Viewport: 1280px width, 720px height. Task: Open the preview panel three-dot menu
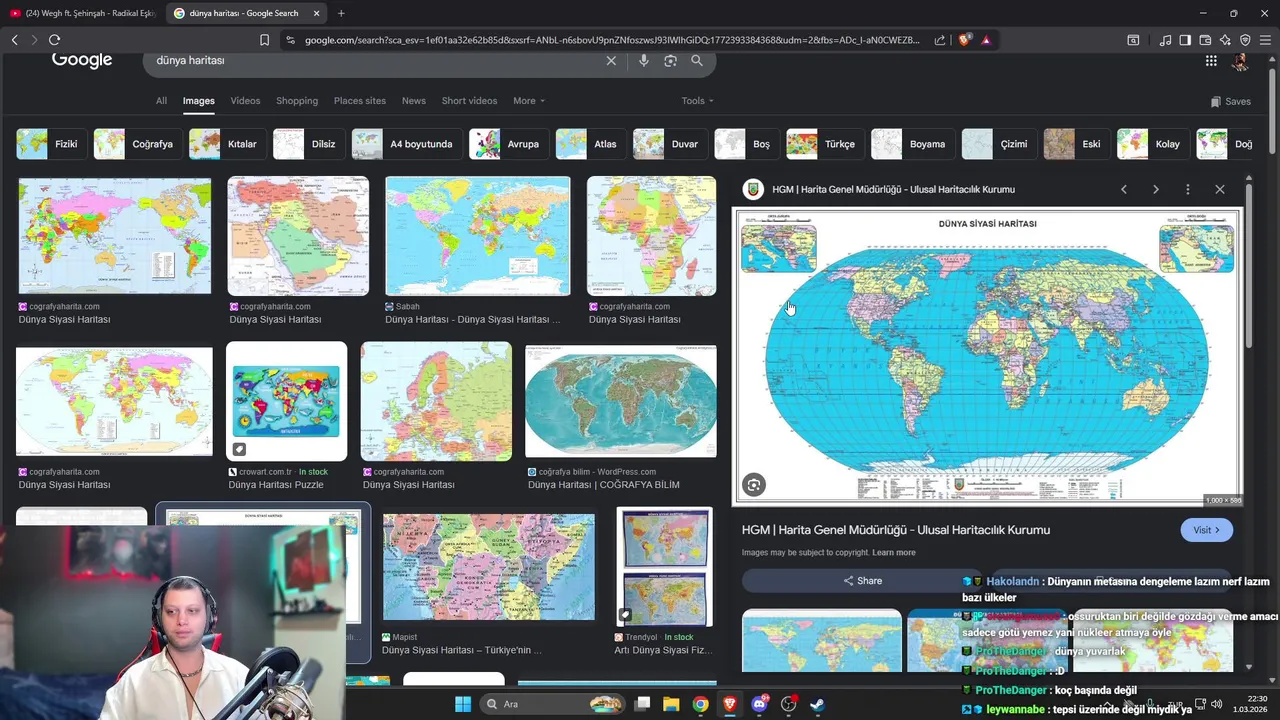(x=1188, y=189)
